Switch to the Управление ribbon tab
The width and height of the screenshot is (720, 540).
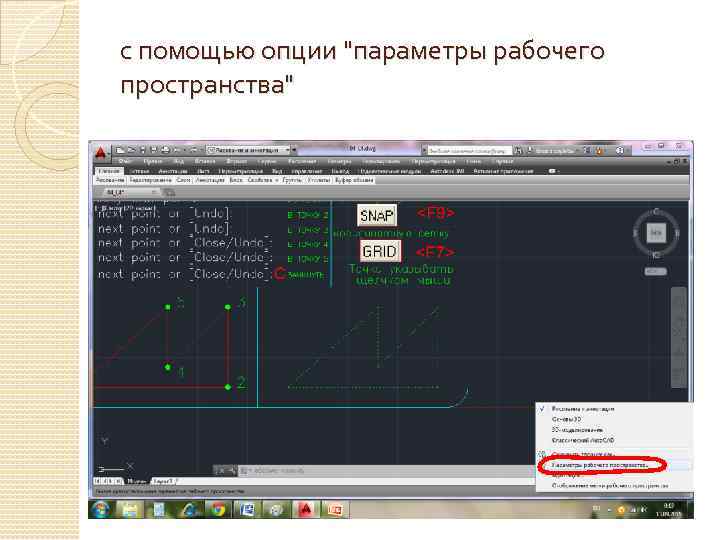[x=307, y=171]
